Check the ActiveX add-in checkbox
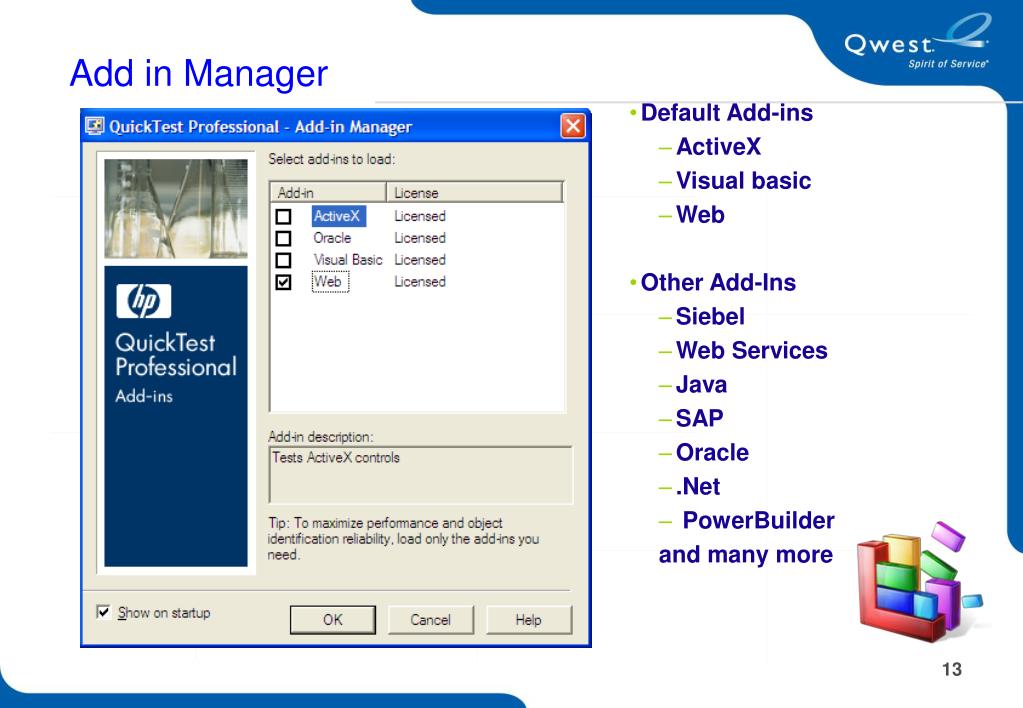This screenshot has width=1023, height=708. (x=283, y=217)
